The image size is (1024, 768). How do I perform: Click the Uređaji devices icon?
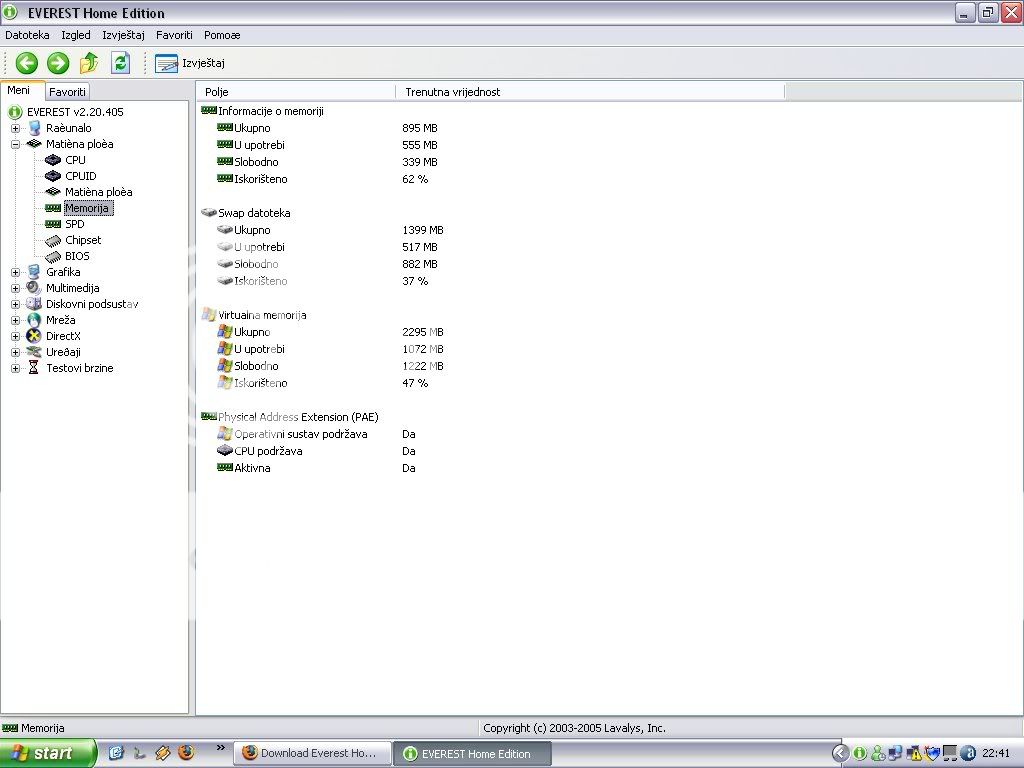click(34, 352)
